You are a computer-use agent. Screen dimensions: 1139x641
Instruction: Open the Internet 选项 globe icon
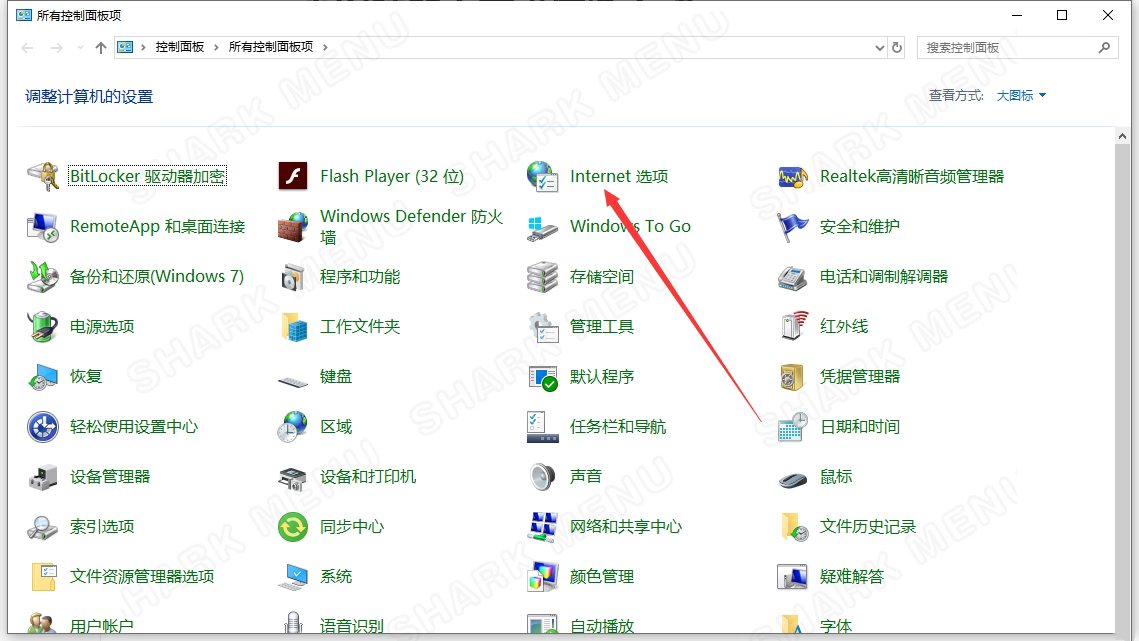(543, 177)
